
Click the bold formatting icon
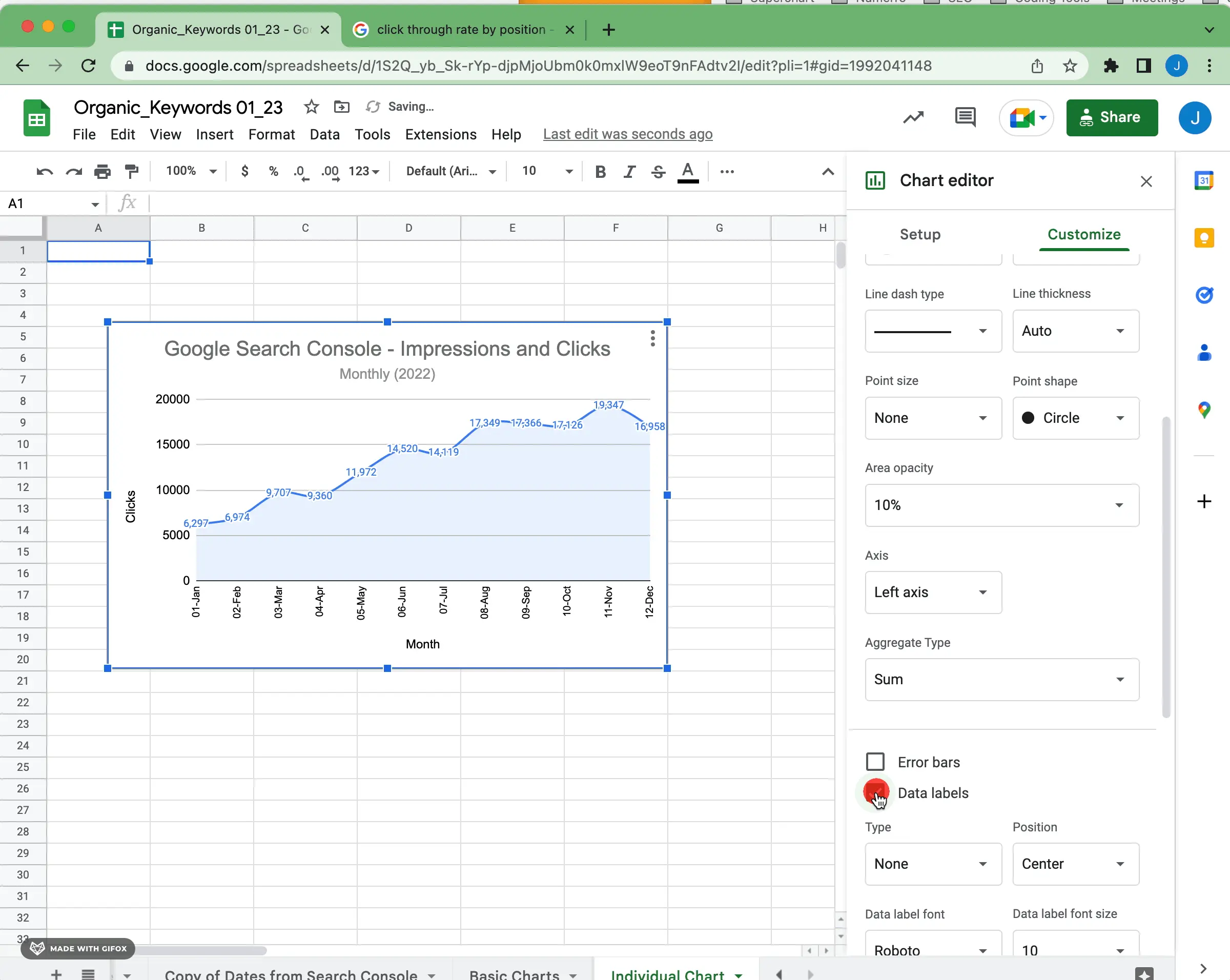pyautogui.click(x=600, y=172)
